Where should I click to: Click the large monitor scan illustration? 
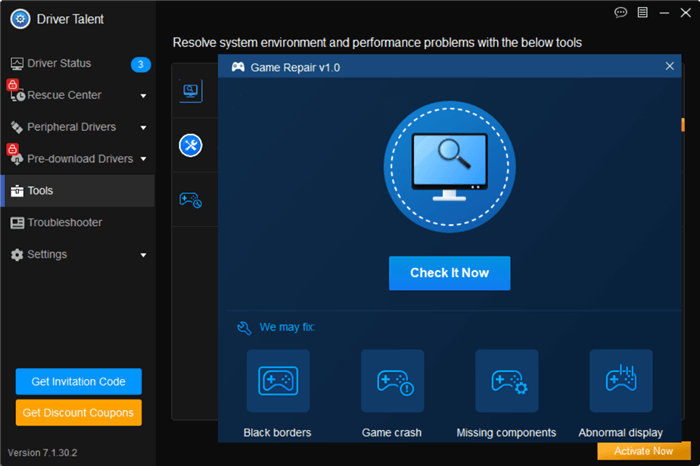point(450,166)
